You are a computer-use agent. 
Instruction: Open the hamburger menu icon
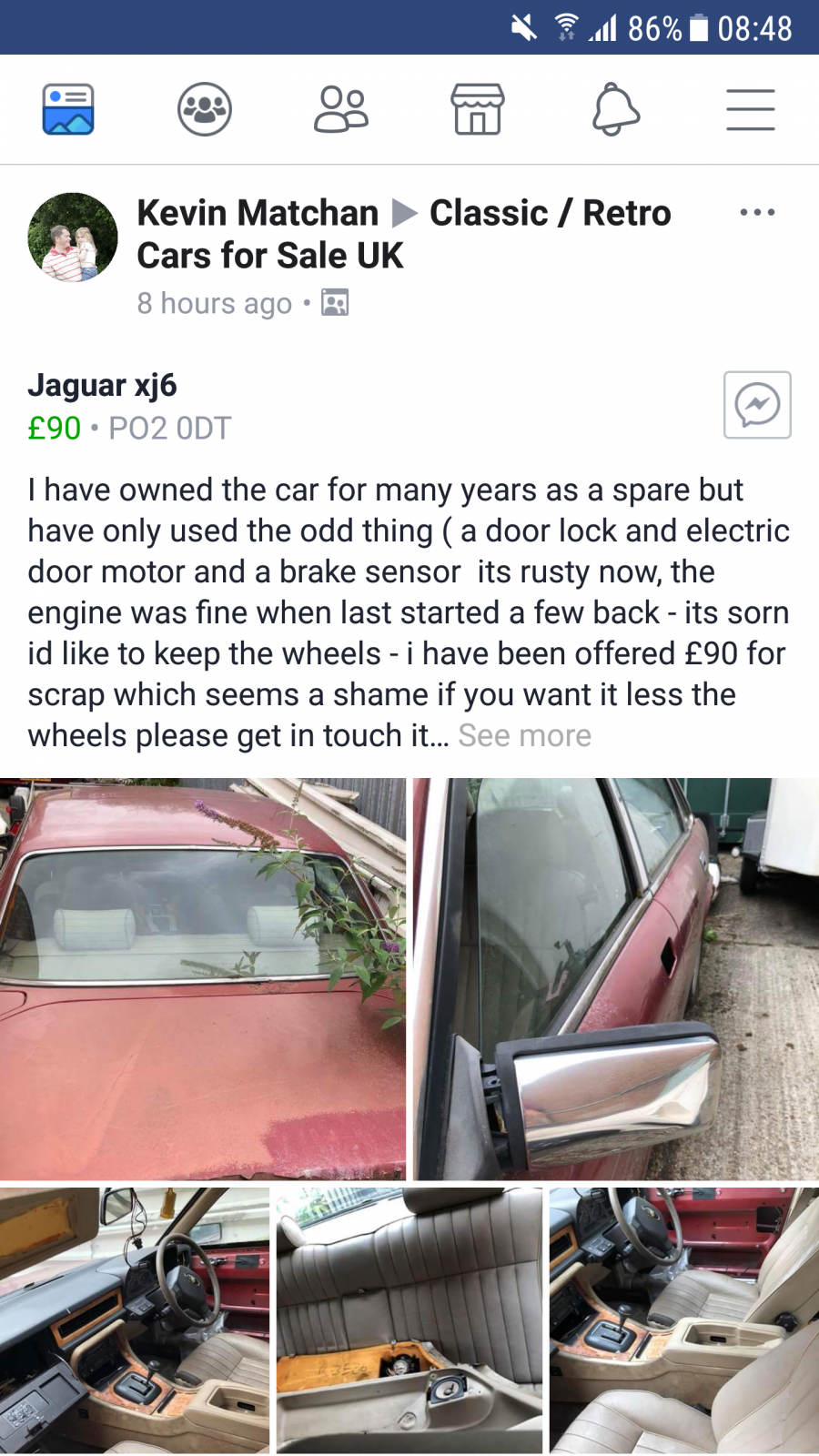(751, 110)
